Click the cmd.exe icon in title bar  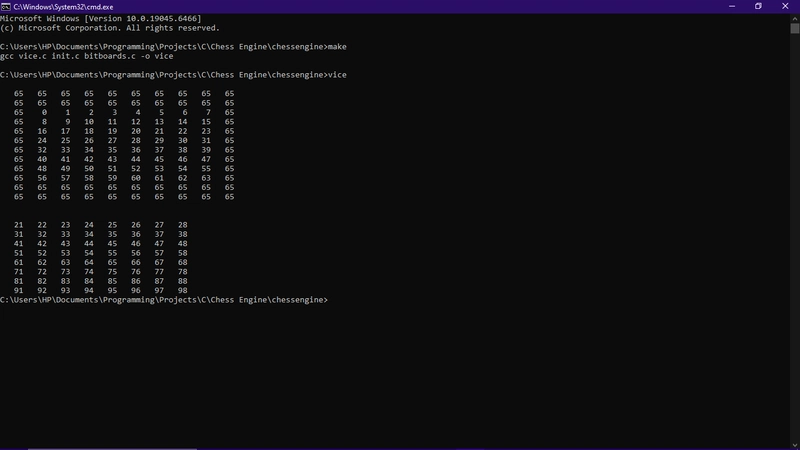(x=6, y=6)
